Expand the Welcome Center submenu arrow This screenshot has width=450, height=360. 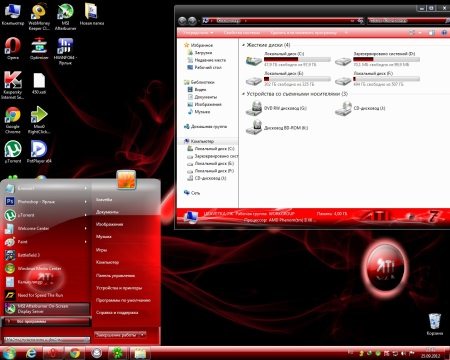point(86,228)
